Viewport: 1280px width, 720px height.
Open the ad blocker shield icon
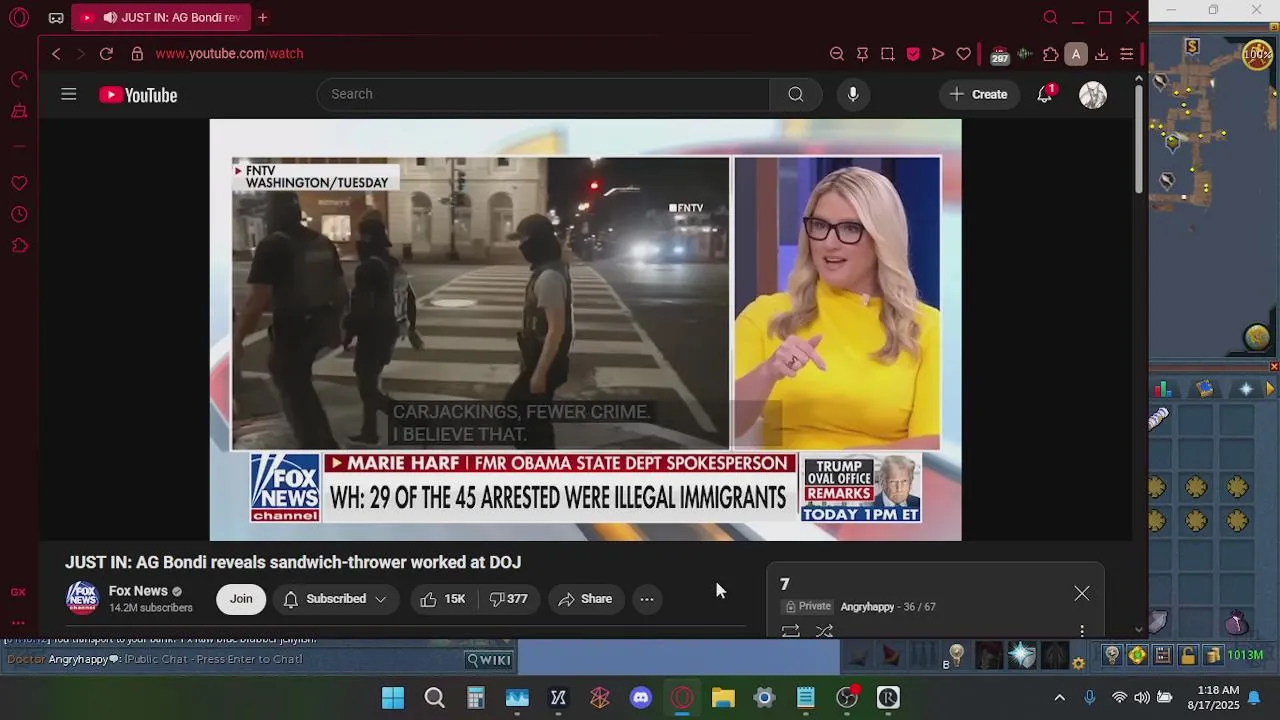[913, 54]
